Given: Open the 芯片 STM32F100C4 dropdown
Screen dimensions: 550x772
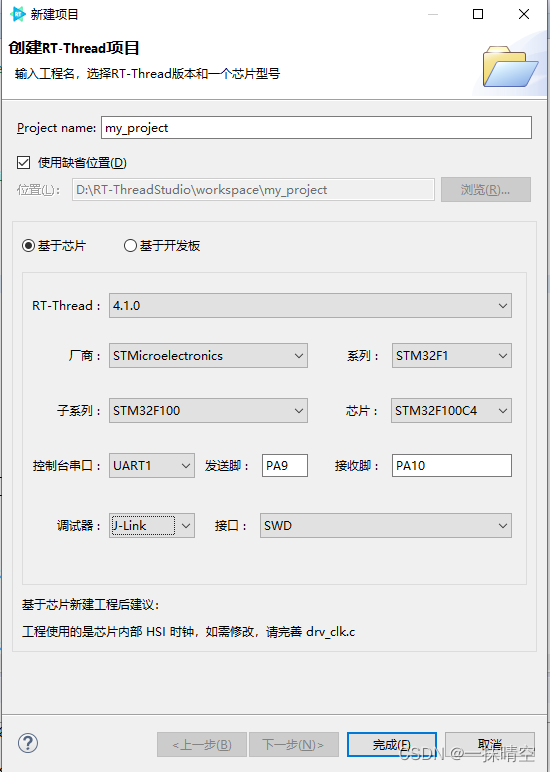Looking at the screenshot, I should 452,411.
